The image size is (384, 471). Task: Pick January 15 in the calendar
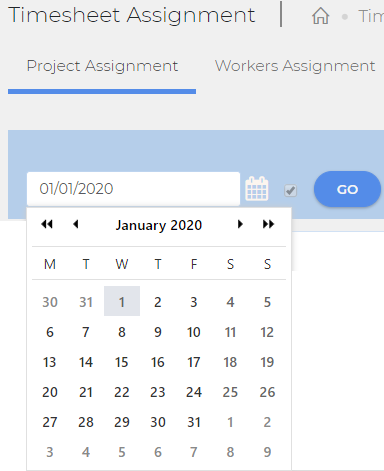click(122, 362)
